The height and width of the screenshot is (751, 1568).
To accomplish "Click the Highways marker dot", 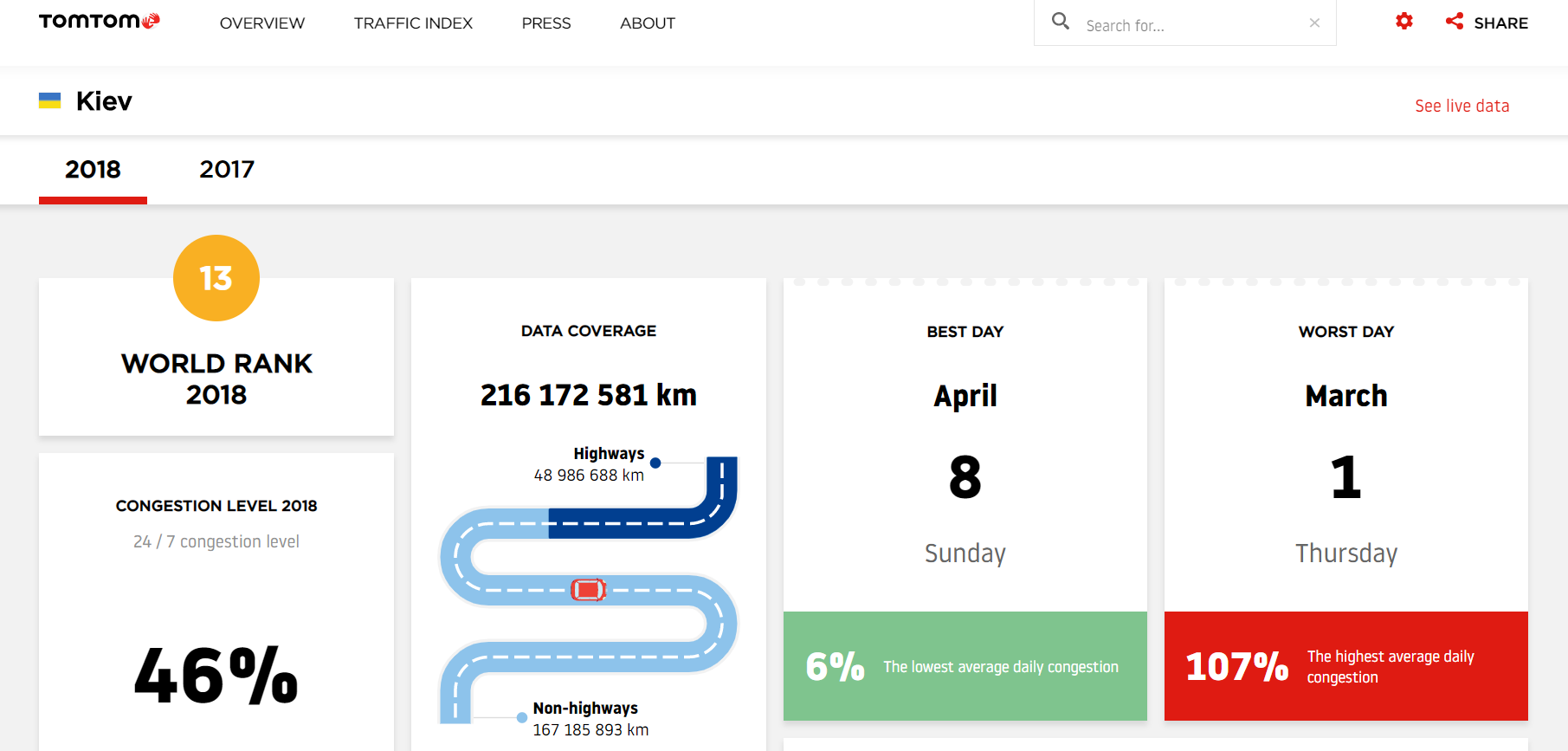I will pyautogui.click(x=655, y=463).
